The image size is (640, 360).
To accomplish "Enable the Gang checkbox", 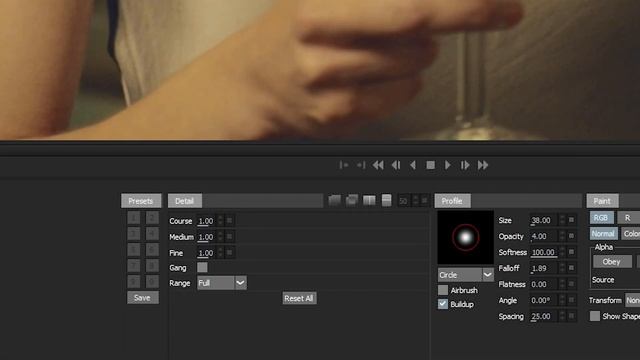I will coord(202,267).
